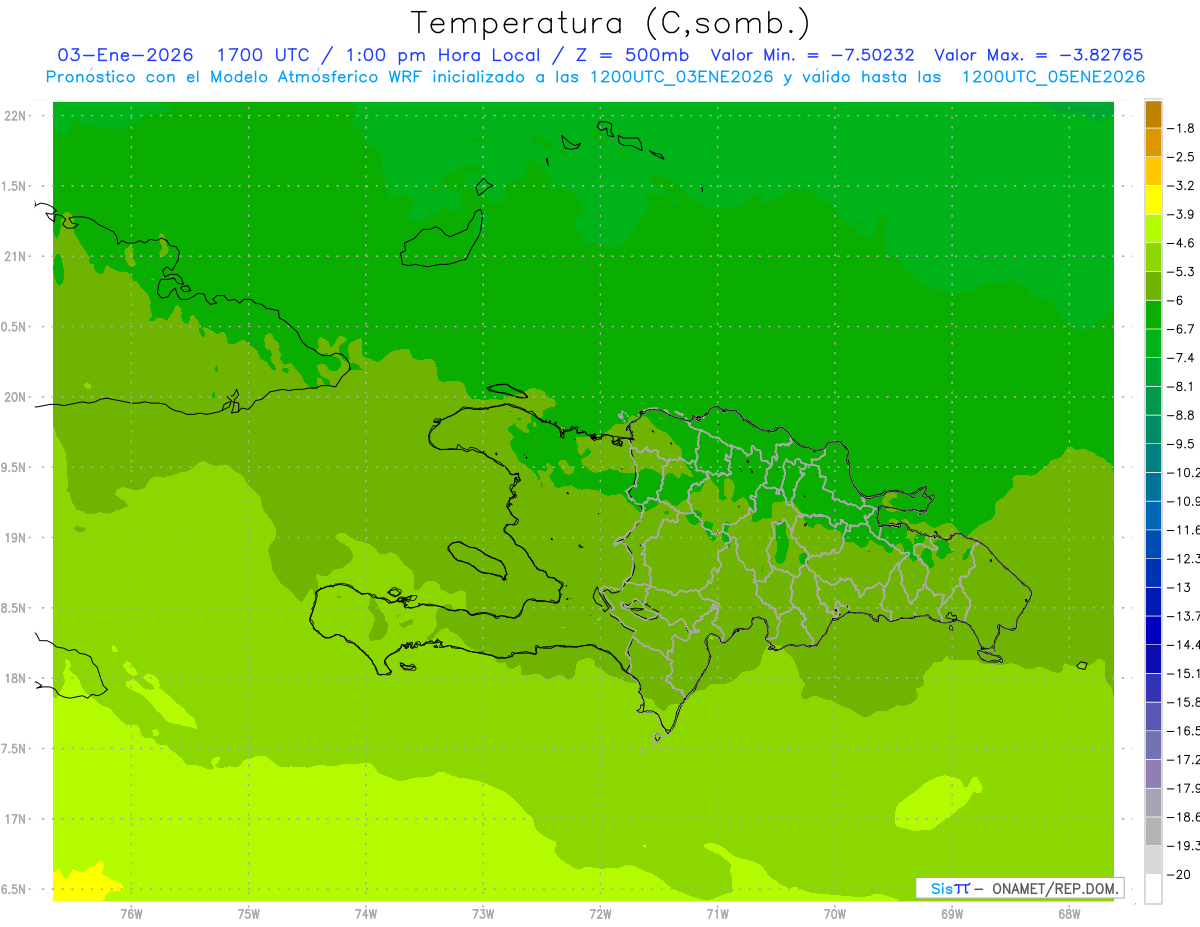
Task: Click the '70W' longitude axis label
Action: point(835,915)
